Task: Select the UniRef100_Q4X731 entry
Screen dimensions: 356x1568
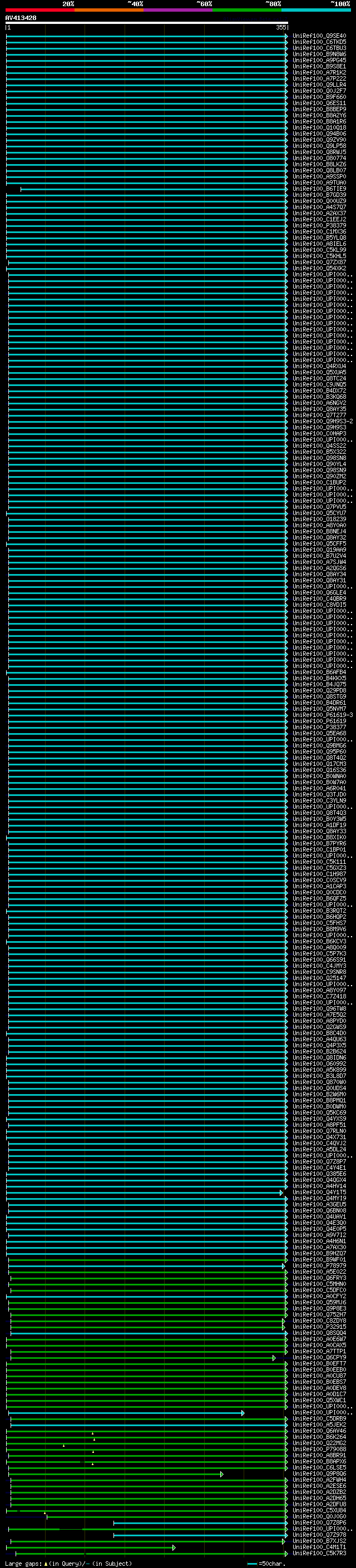Action: coord(319,1137)
